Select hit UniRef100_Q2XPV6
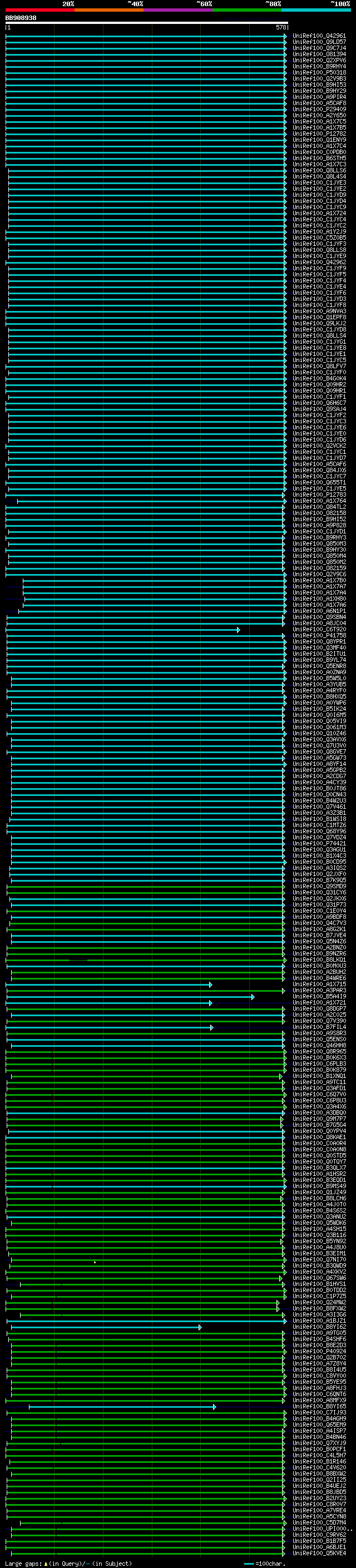This screenshot has height=1568, width=356. pos(319,60)
